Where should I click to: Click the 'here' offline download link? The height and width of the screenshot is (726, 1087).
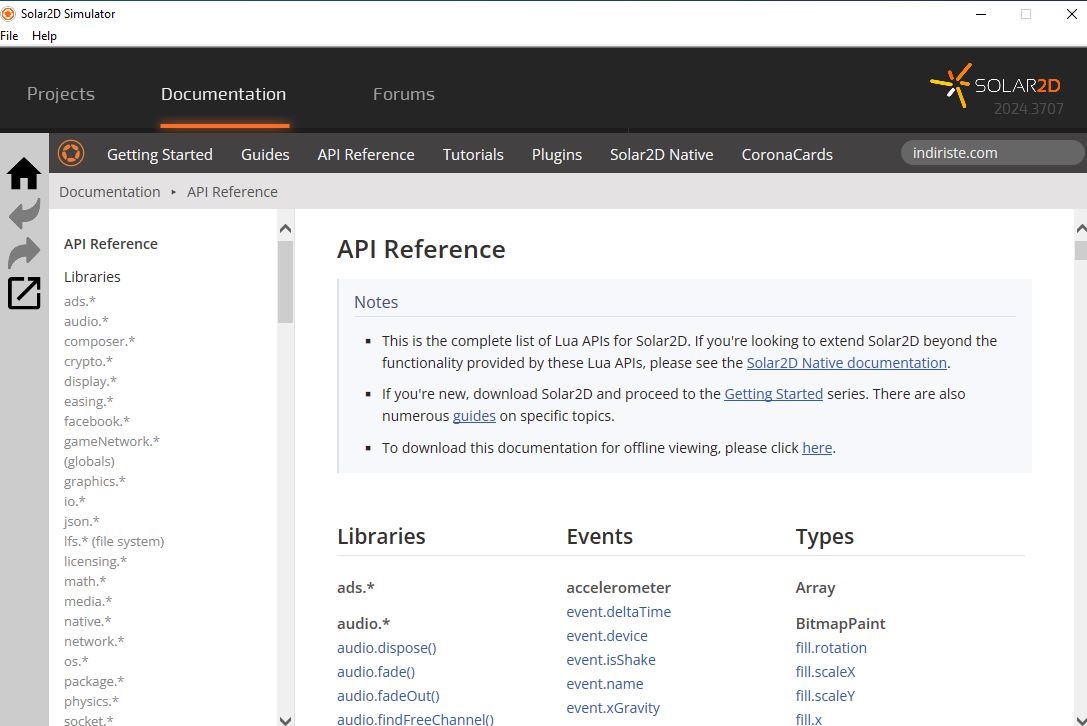point(817,448)
